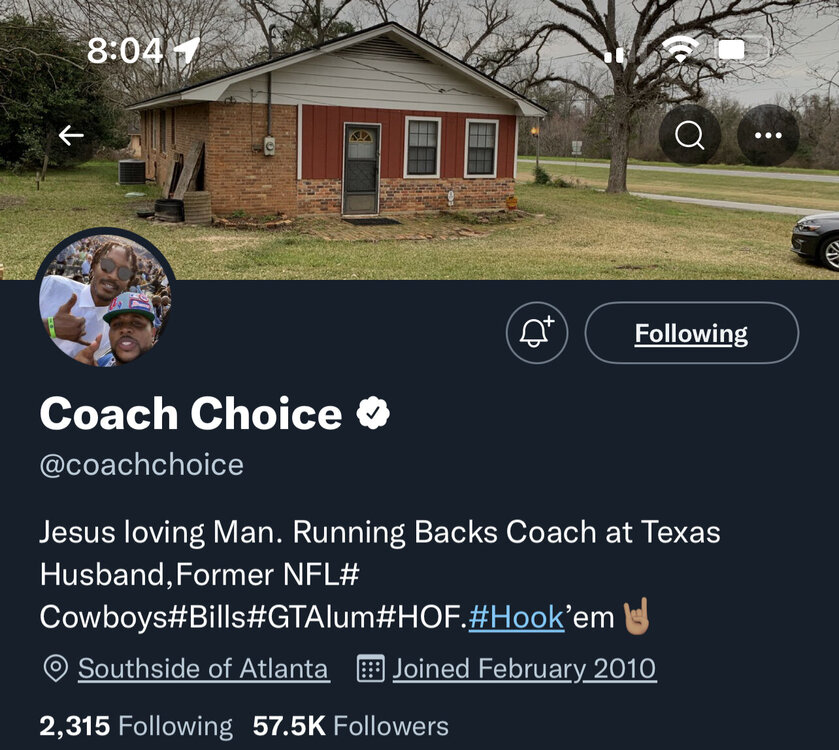This screenshot has height=750, width=839.
Task: Open the Southside of Atlanta location link
Action: (203, 668)
